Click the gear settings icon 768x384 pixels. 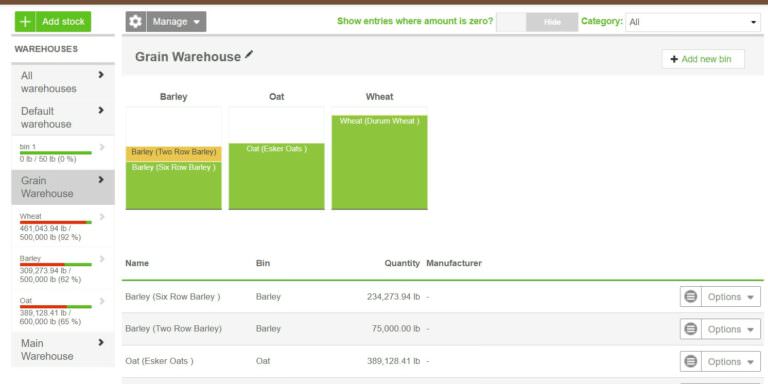(x=136, y=22)
